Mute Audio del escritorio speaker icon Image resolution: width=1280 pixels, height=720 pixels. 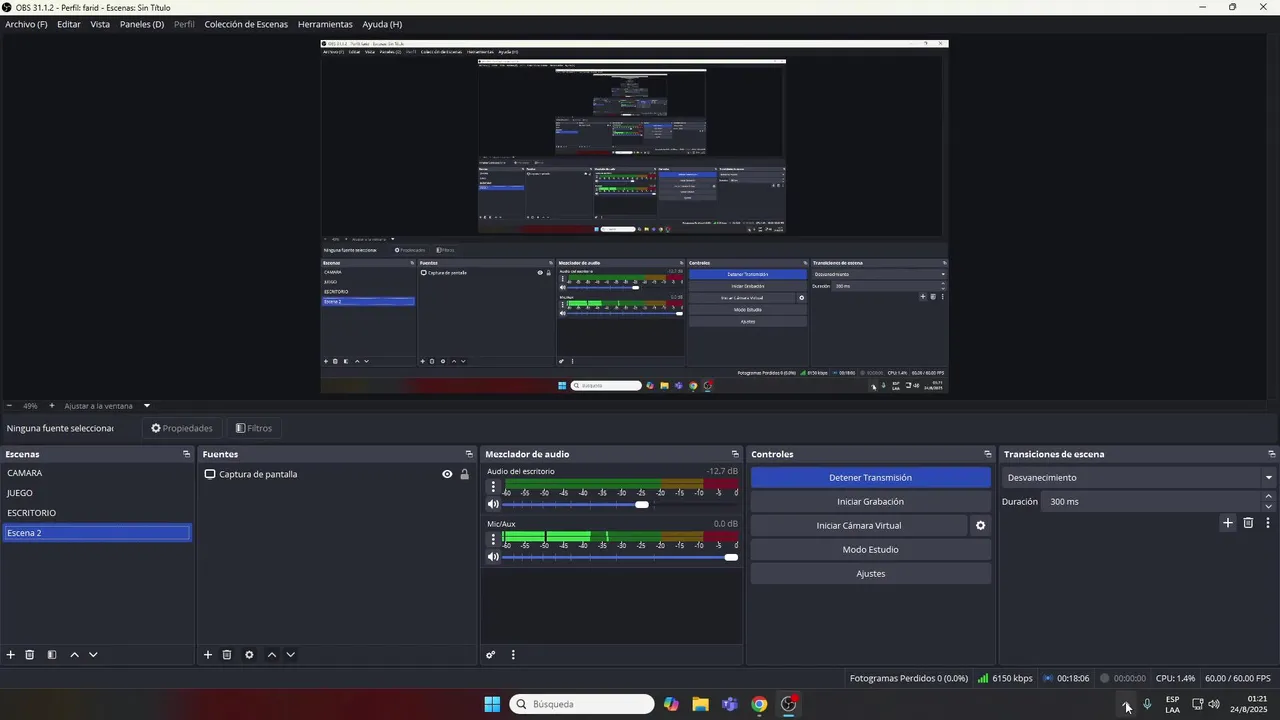tap(493, 504)
